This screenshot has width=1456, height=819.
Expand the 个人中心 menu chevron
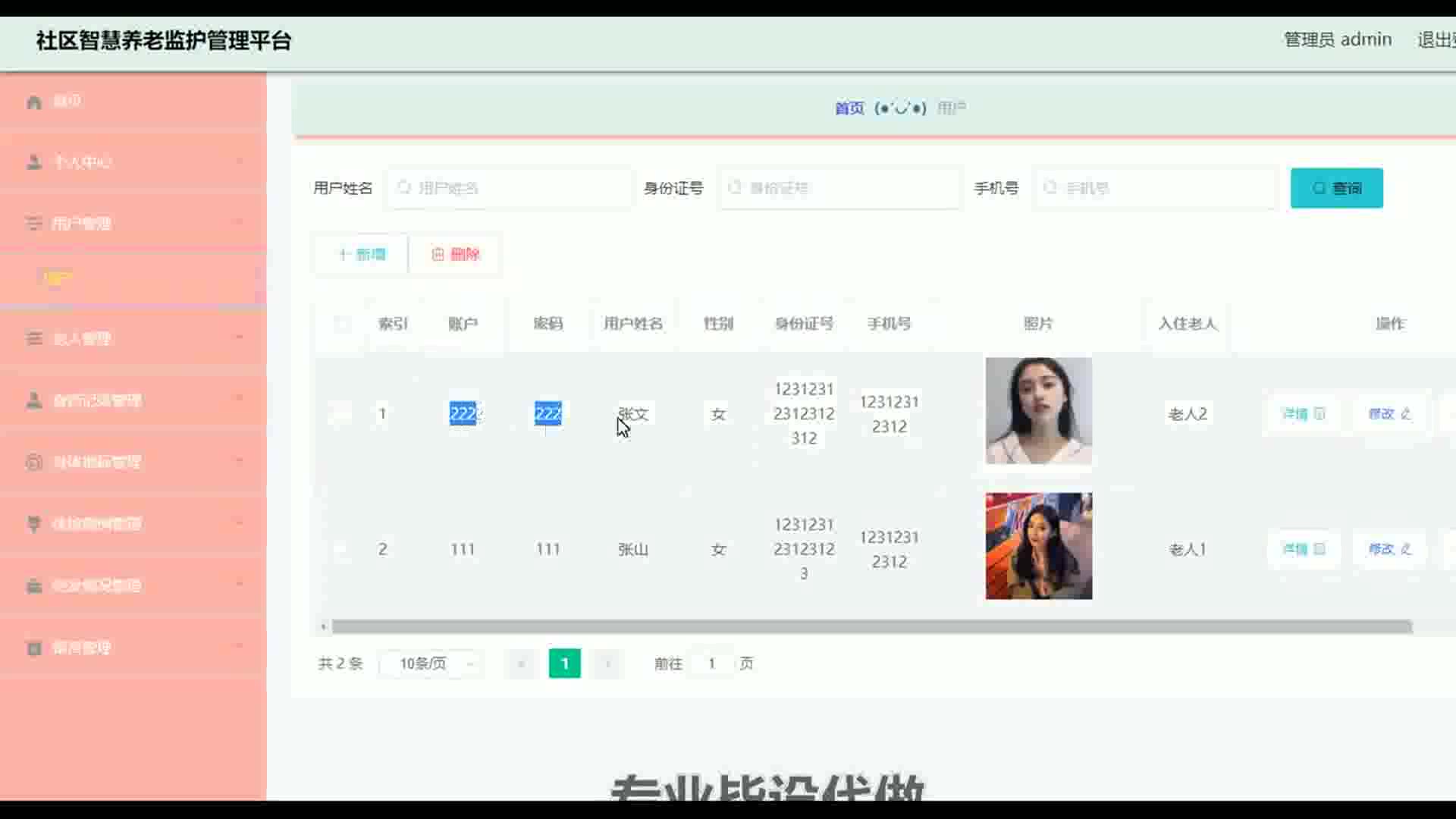pos(240,162)
